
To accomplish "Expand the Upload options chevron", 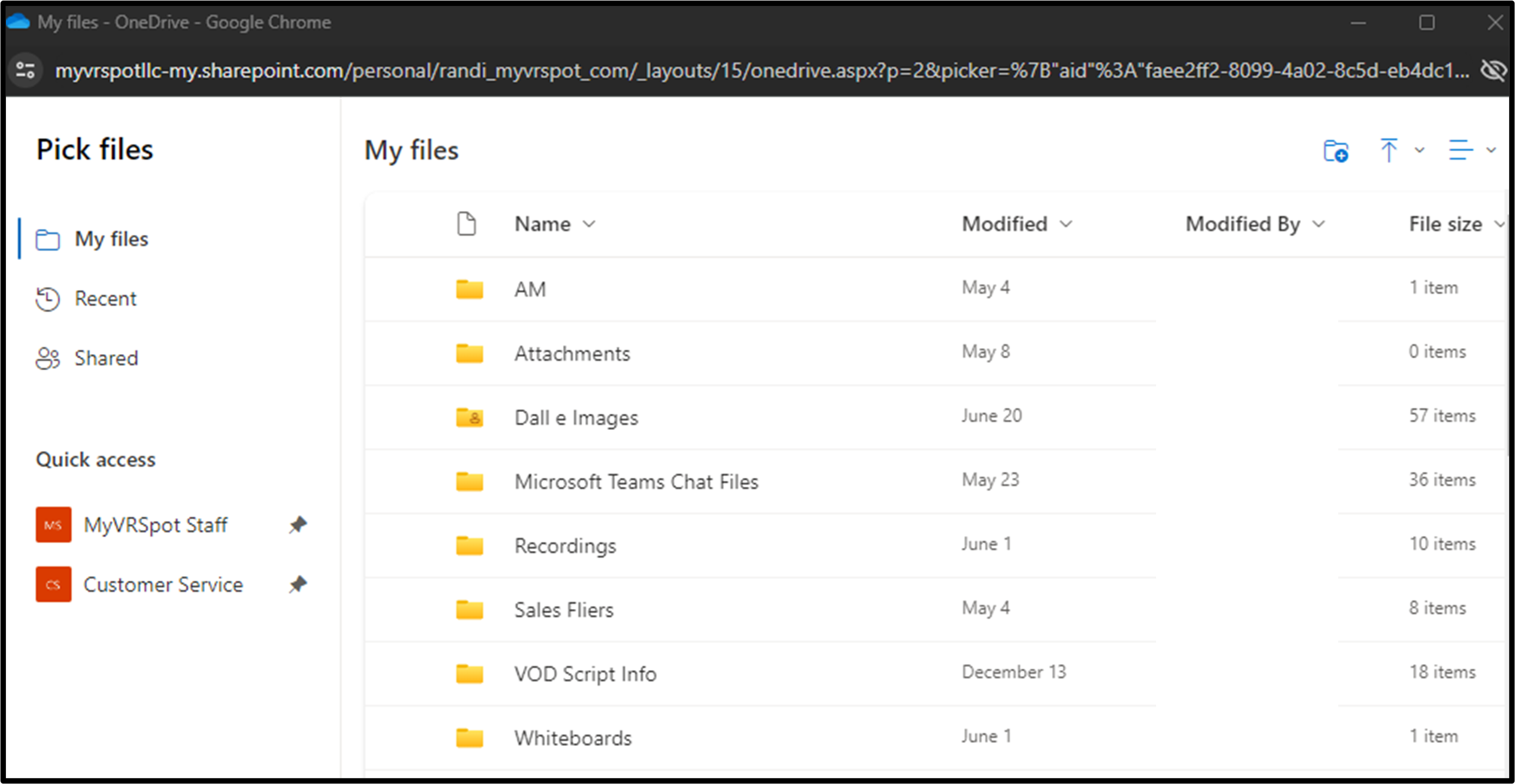I will pos(1419,150).
